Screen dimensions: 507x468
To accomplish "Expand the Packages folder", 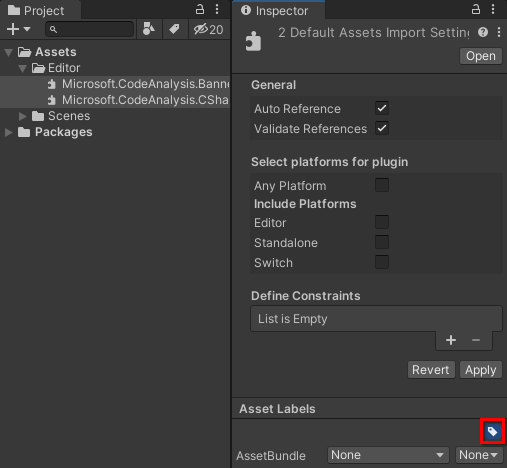I will pos(9,132).
